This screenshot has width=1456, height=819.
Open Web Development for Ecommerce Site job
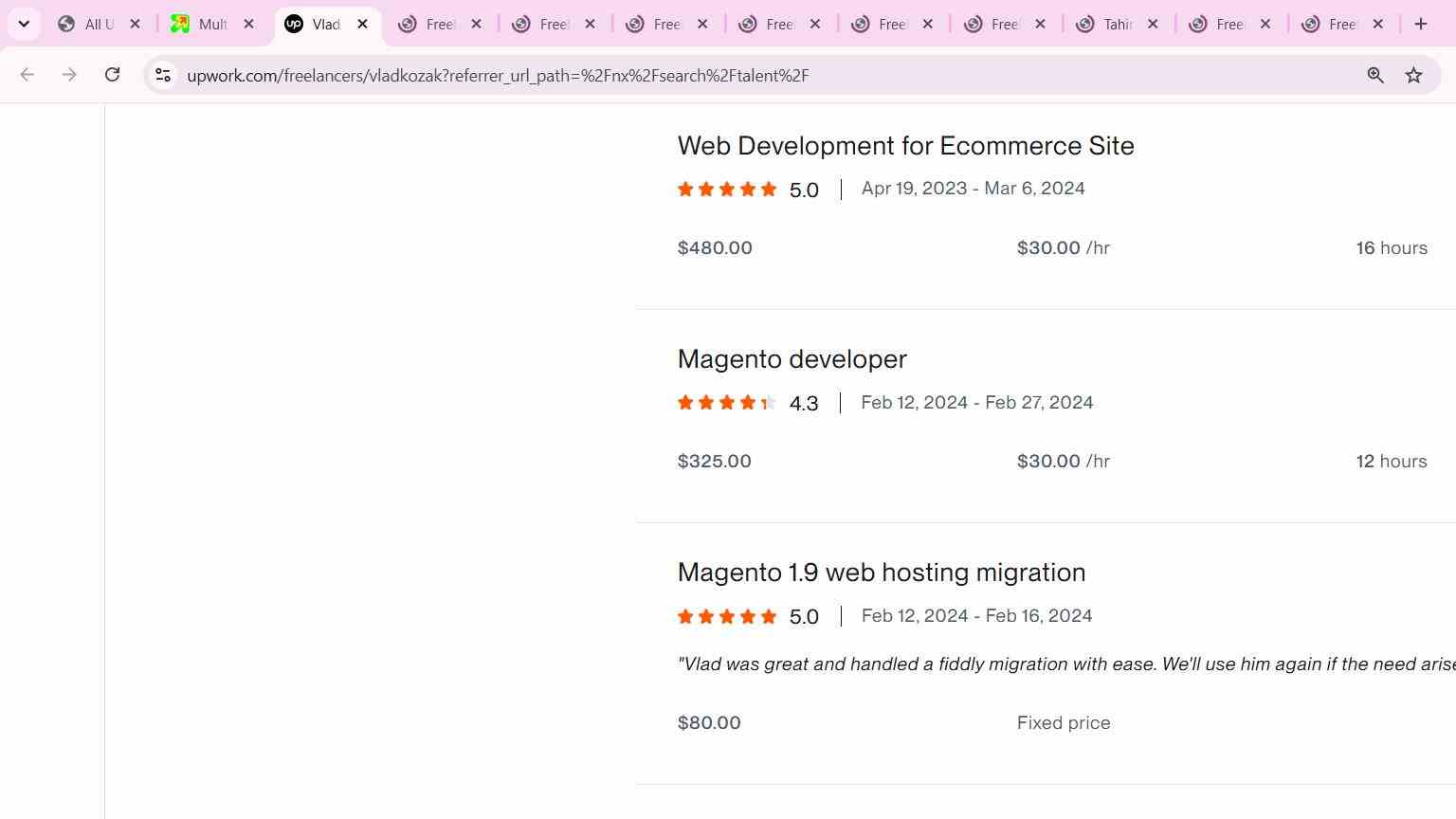point(905,146)
